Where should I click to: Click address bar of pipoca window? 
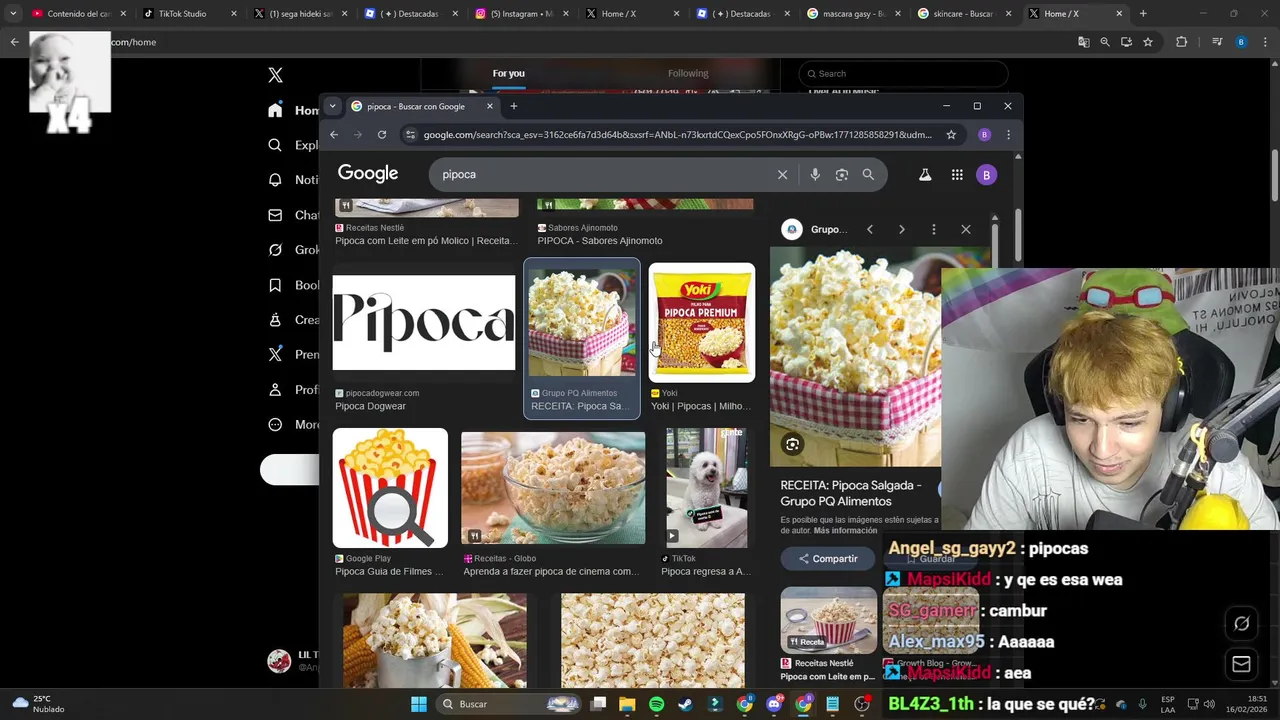pos(677,135)
